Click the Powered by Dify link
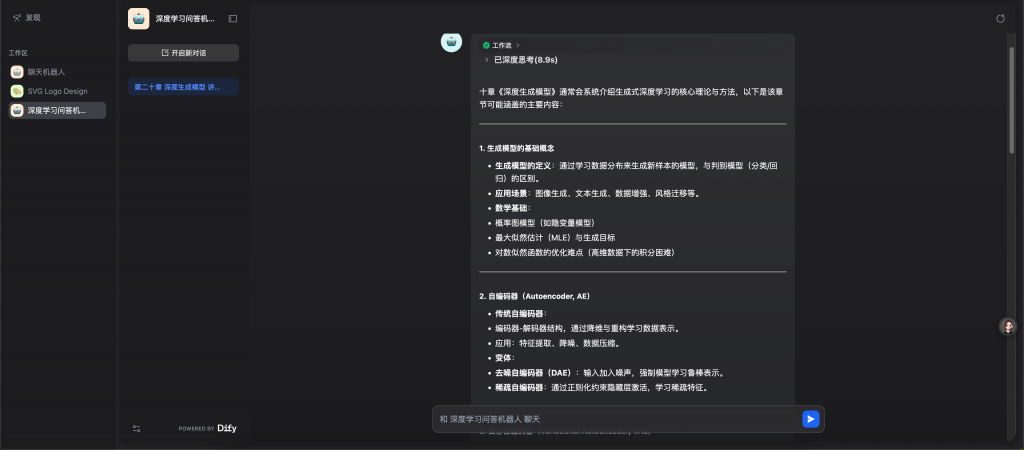The height and width of the screenshot is (450, 1024). (208, 428)
